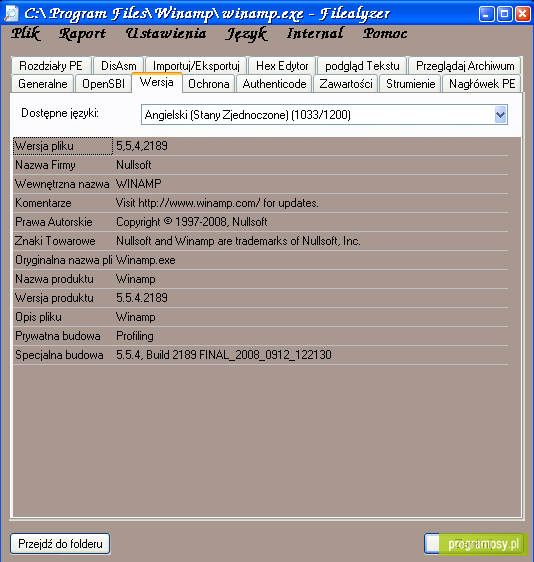Select the podgląd Tekstu tab
Screen dimensions: 534x562
pos(362,66)
